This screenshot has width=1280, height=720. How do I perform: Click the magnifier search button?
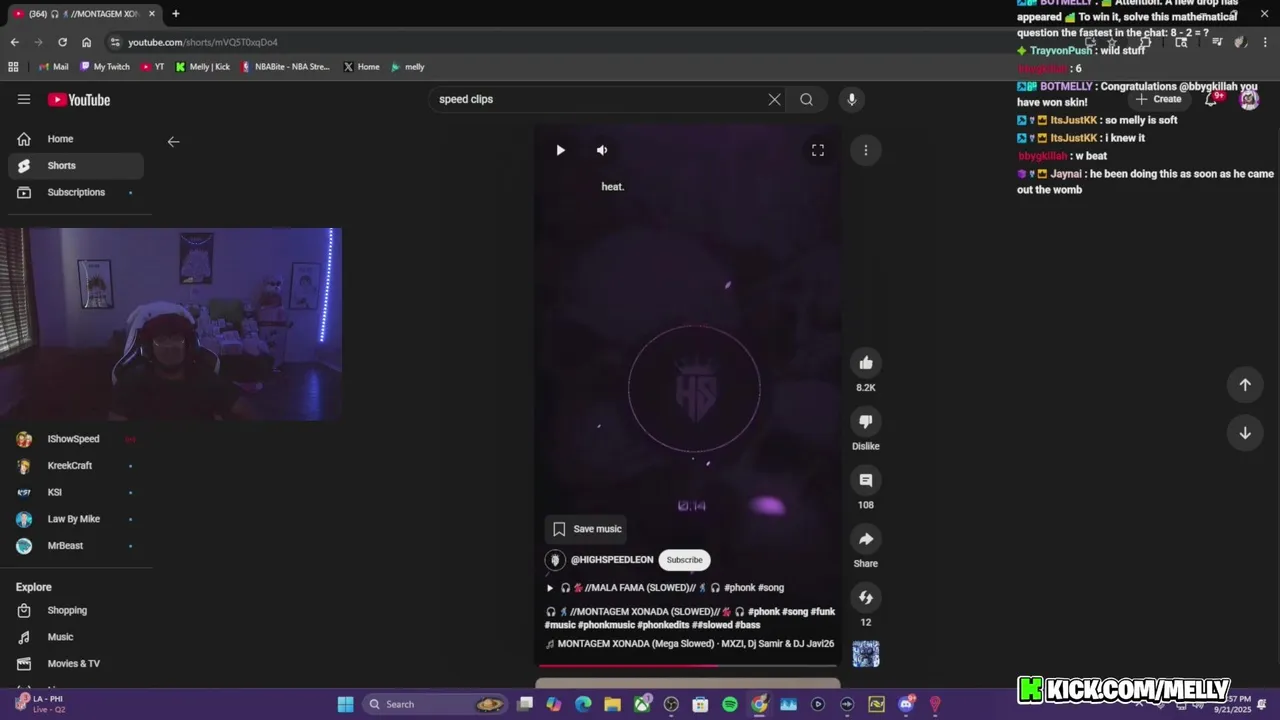pos(806,99)
